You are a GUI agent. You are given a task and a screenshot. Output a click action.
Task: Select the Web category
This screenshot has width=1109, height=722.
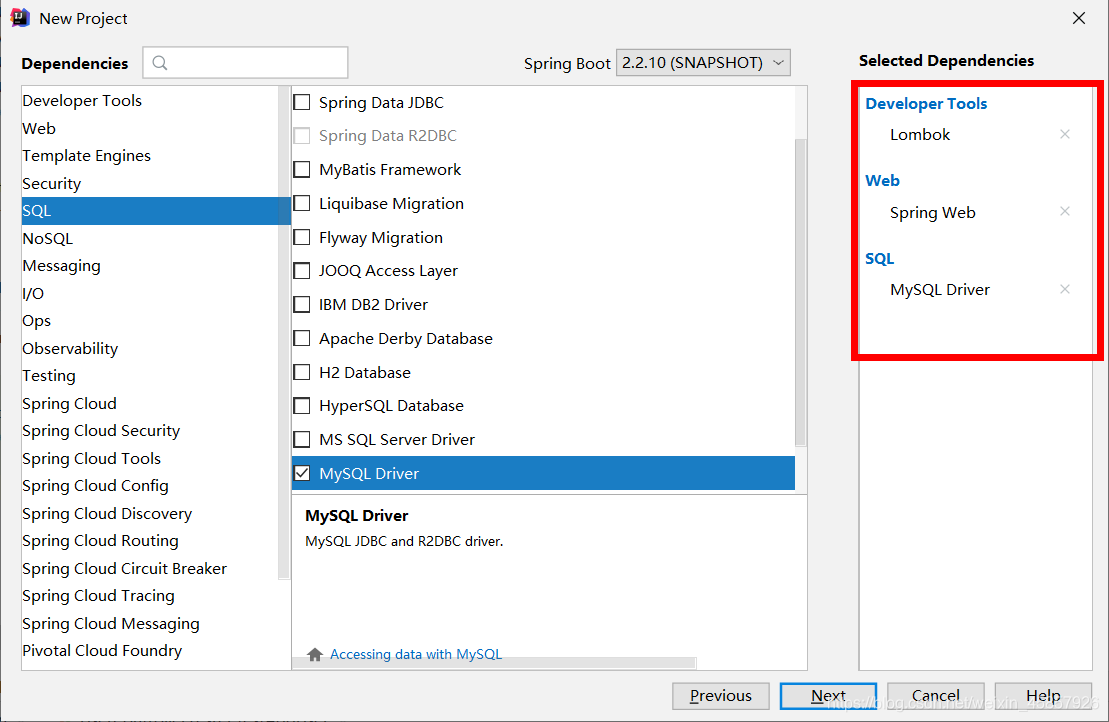tap(39, 129)
